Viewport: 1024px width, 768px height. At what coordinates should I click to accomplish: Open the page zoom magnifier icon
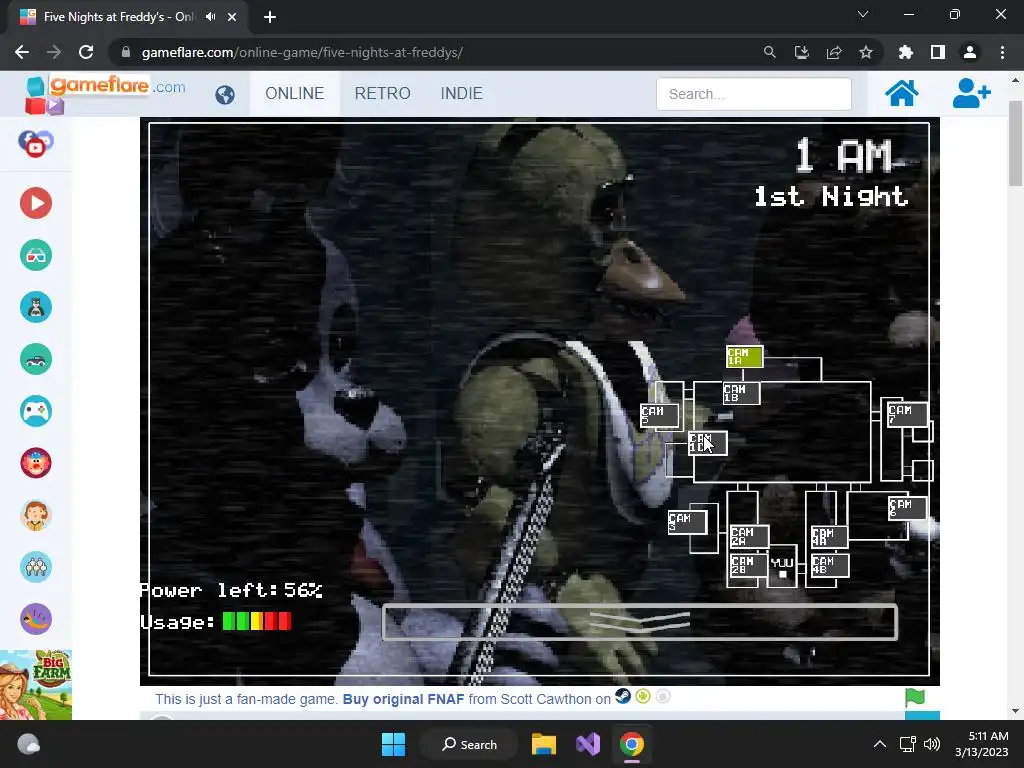coord(770,52)
